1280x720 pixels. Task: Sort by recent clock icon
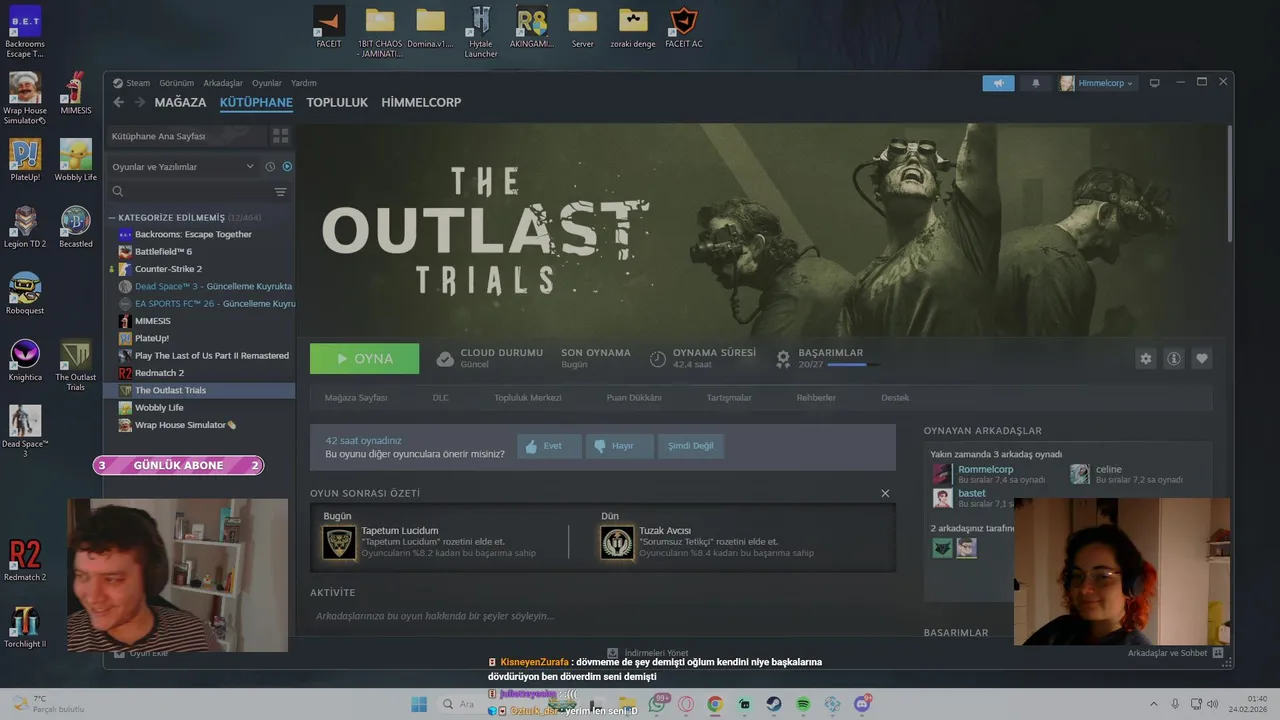[270, 167]
